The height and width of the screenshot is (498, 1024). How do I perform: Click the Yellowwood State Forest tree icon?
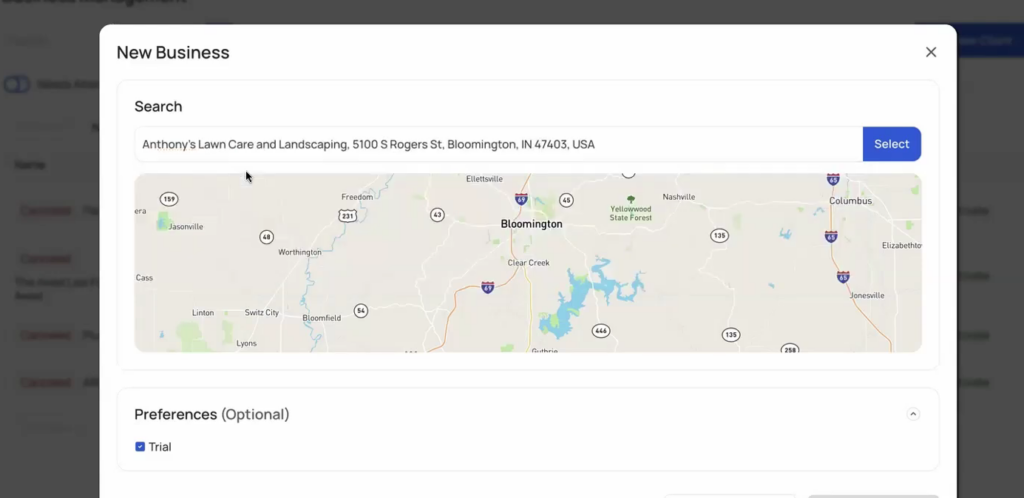[630, 200]
